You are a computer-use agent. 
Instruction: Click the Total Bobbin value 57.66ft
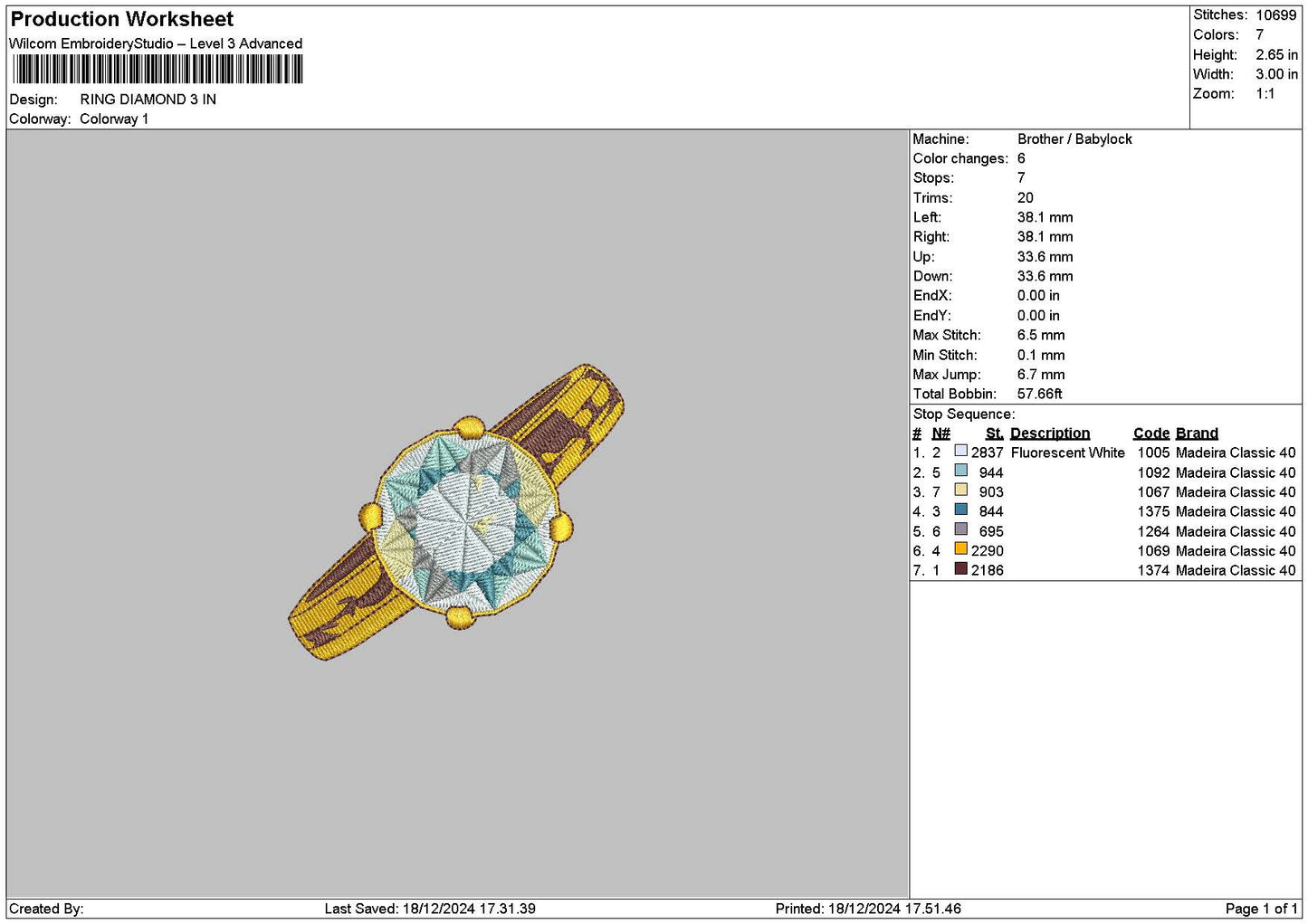coord(1040,395)
